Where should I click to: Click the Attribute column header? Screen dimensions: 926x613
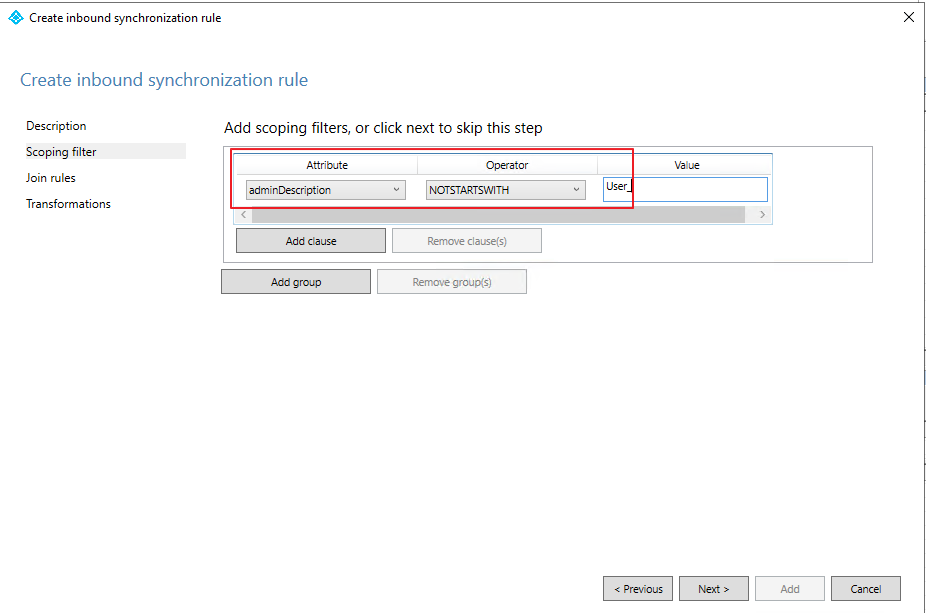(327, 165)
